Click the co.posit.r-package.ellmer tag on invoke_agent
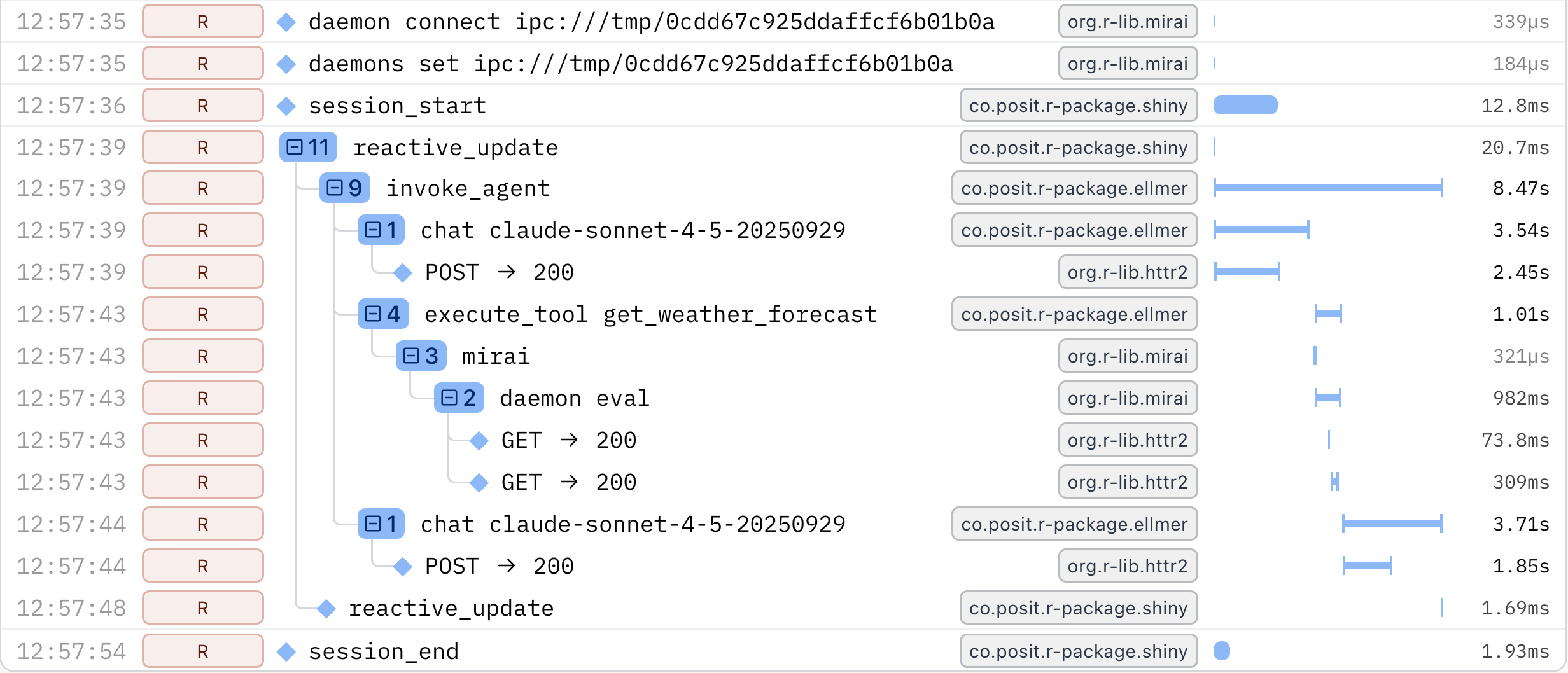 tap(1074, 188)
